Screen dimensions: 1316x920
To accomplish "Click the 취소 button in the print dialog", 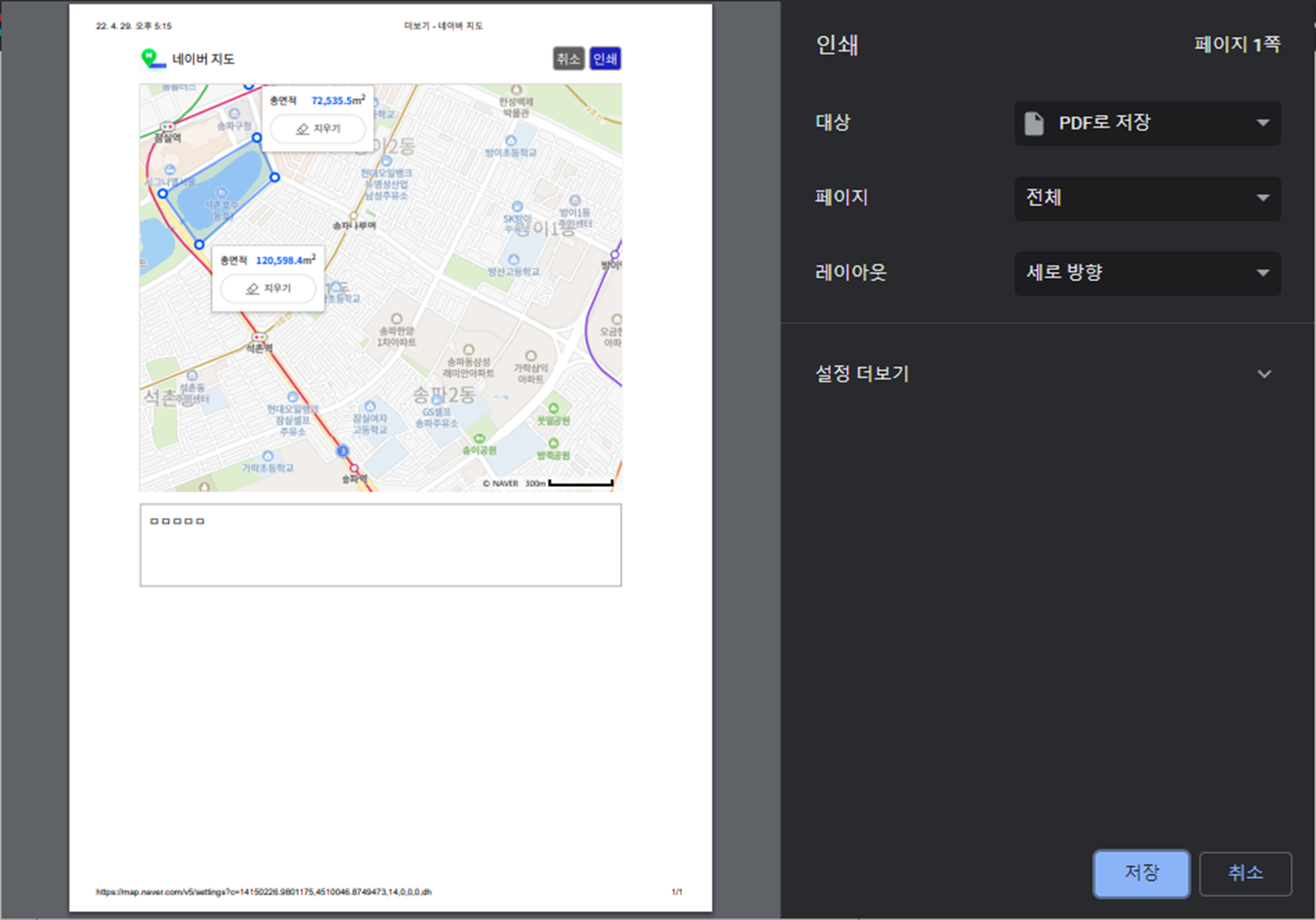I will (1245, 873).
